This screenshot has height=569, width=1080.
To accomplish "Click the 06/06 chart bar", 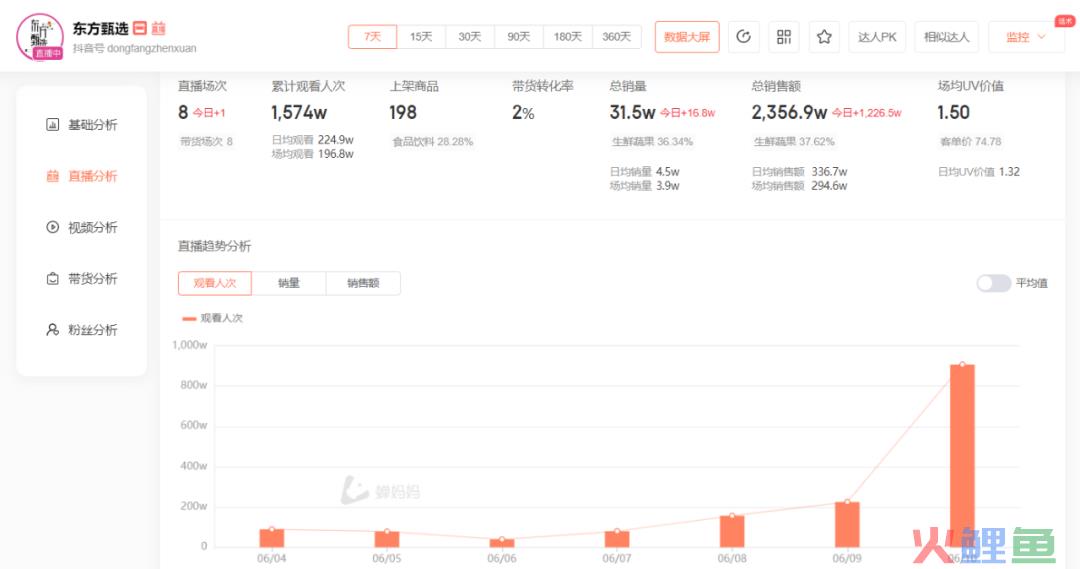I will pyautogui.click(x=501, y=543).
